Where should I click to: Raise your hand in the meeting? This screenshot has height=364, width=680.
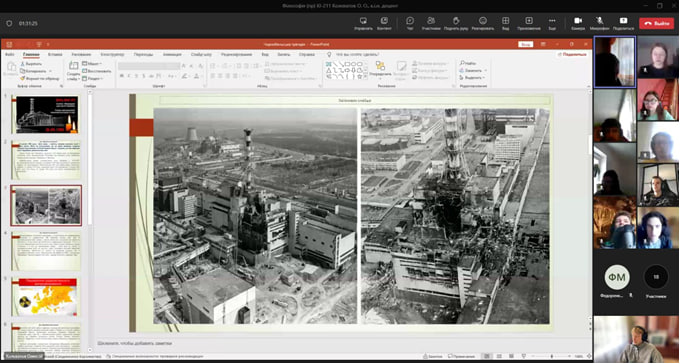click(x=456, y=23)
